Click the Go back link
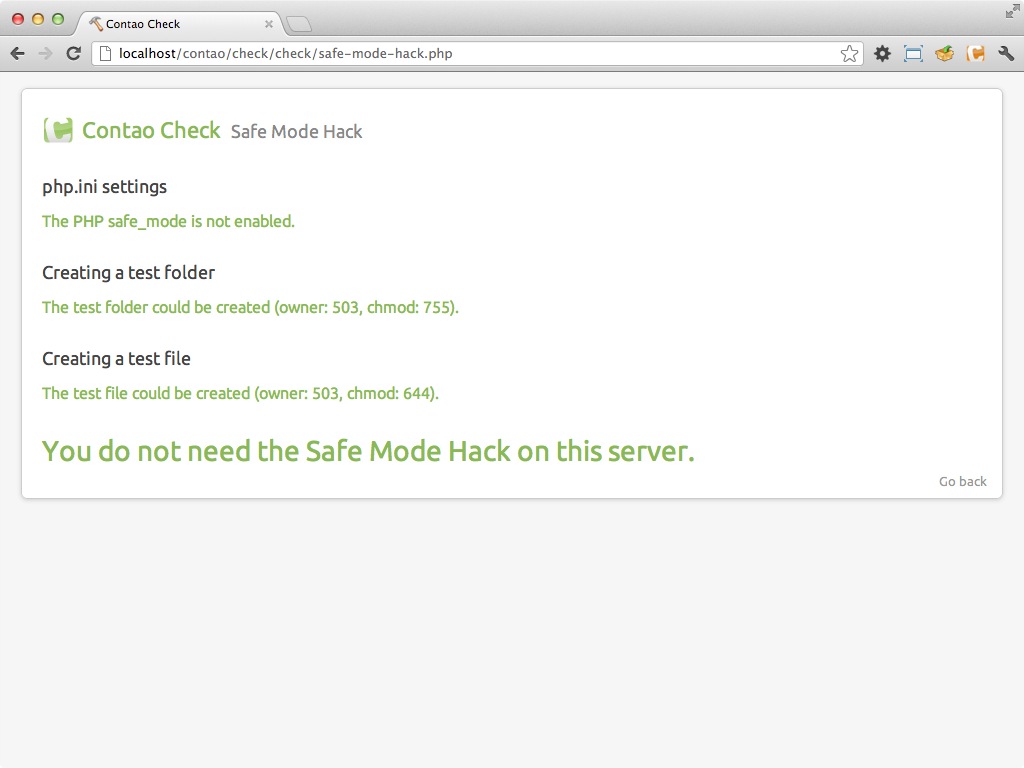1024x768 pixels. pos(963,481)
